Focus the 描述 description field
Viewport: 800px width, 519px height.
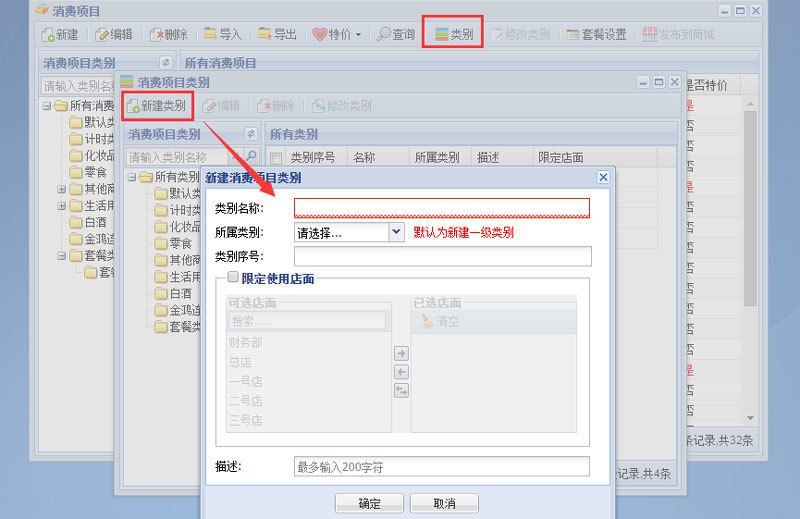pyautogui.click(x=442, y=466)
